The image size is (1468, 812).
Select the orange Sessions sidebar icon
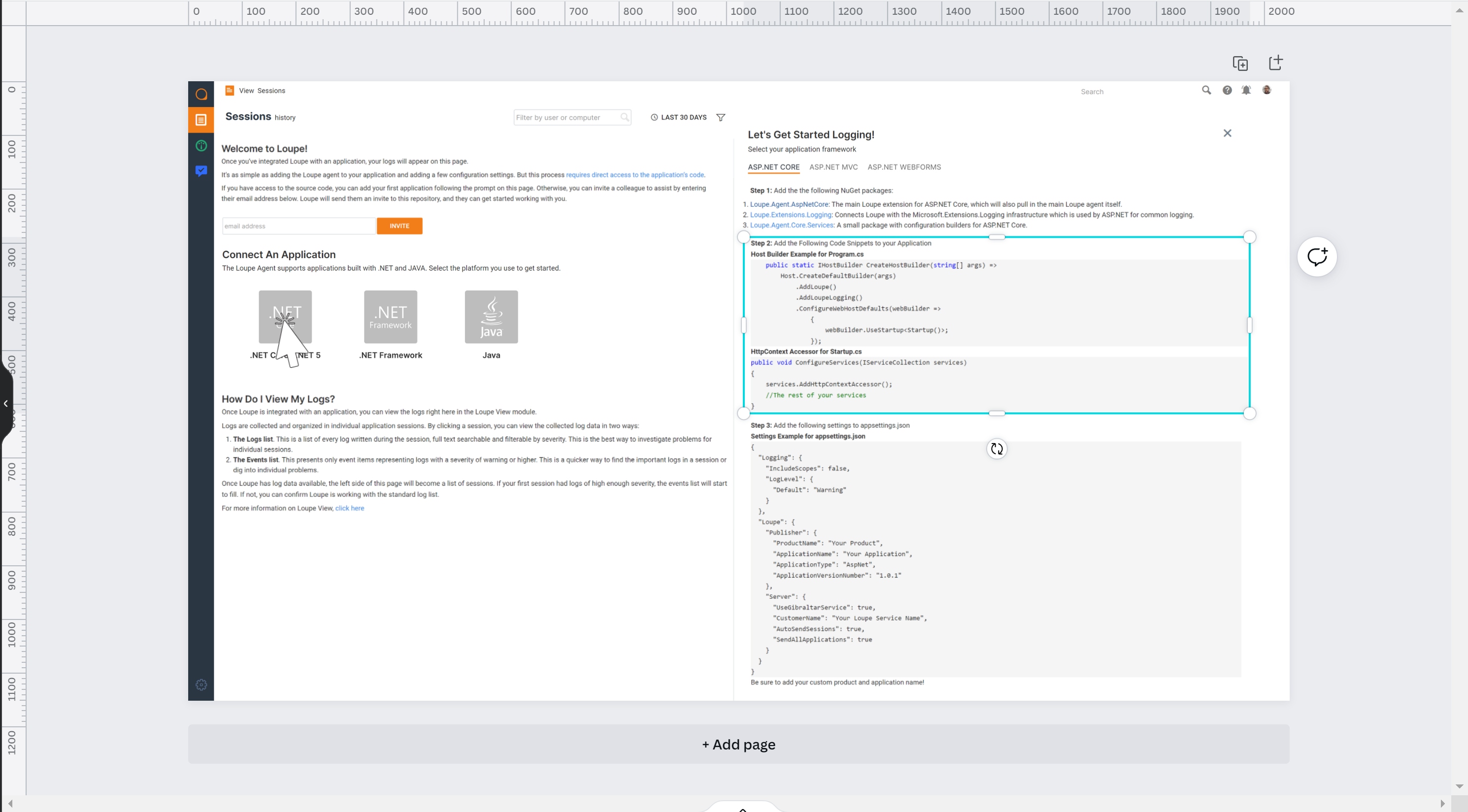pyautogui.click(x=201, y=120)
